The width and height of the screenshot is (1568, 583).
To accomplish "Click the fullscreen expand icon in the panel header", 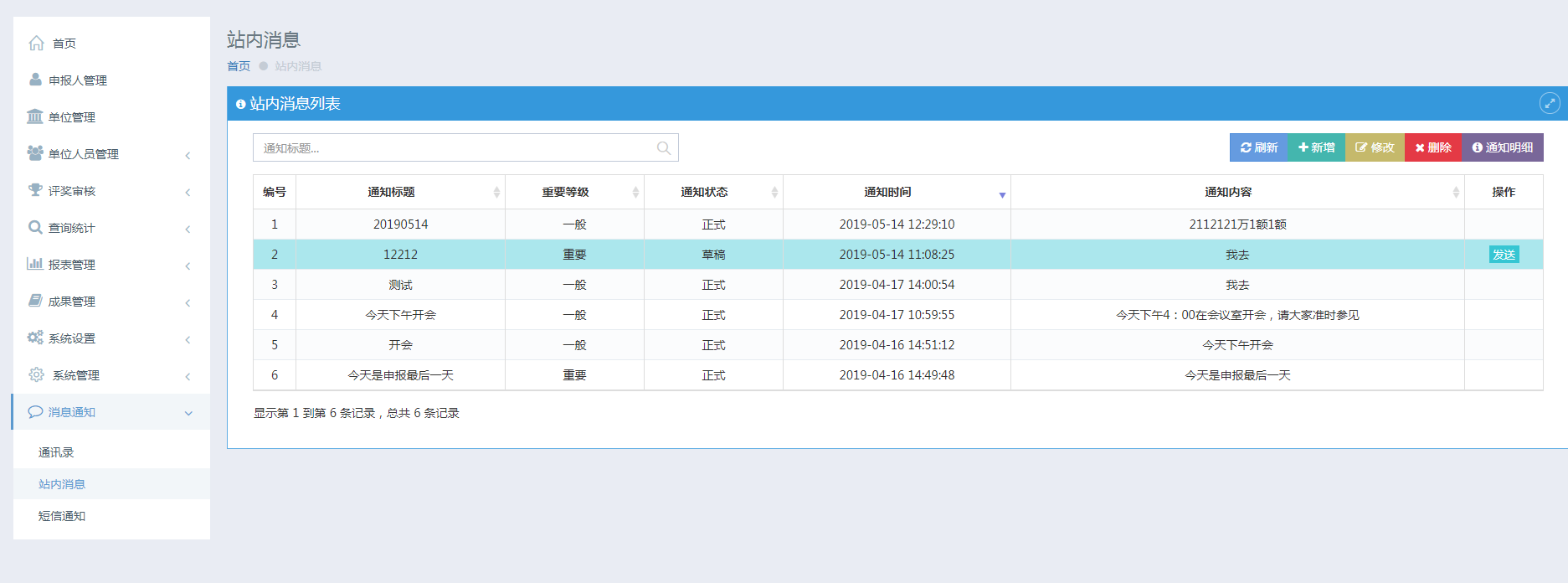I will click(x=1550, y=103).
